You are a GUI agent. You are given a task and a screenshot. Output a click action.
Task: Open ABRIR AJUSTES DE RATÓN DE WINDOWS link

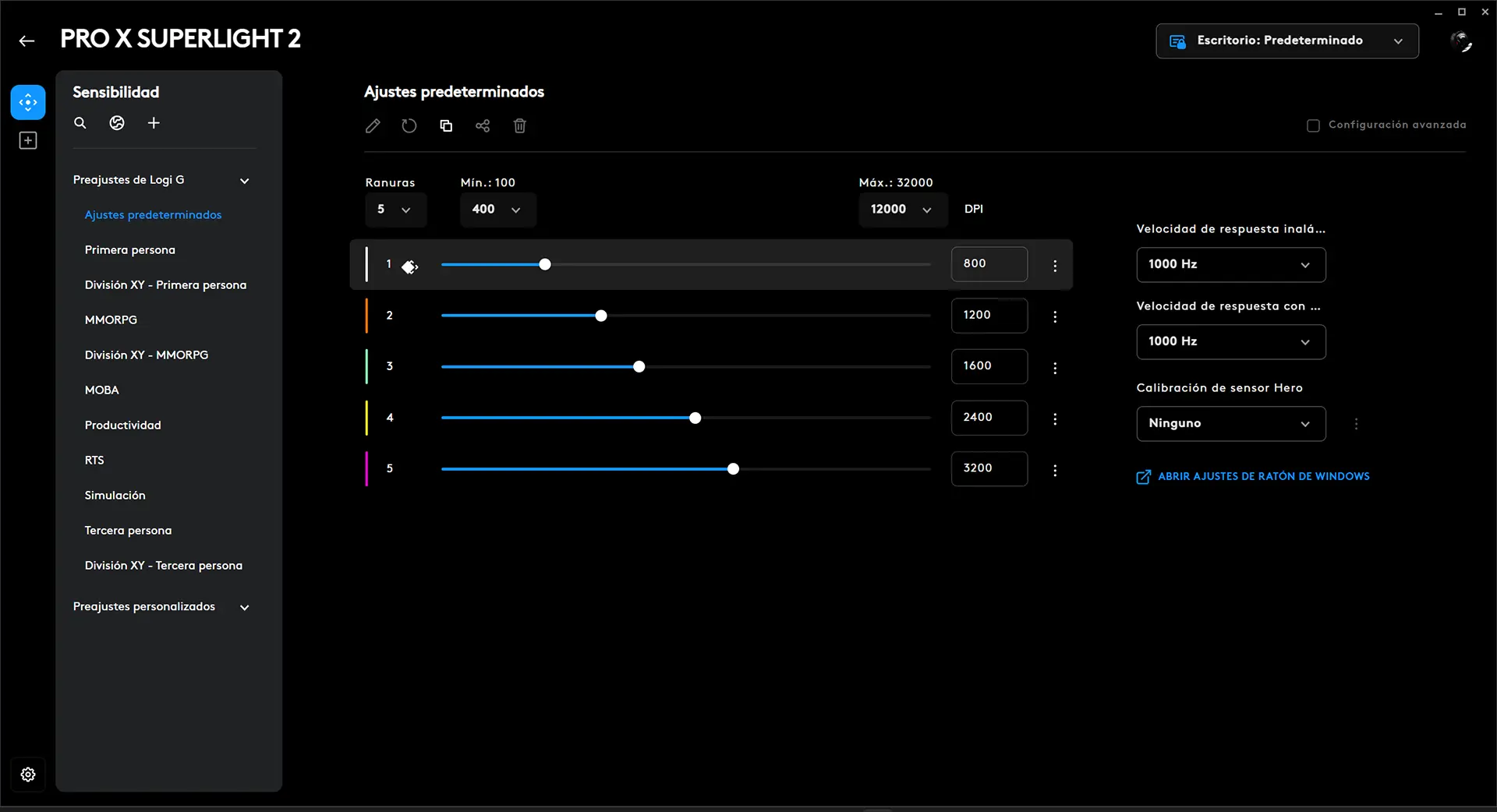click(1263, 476)
